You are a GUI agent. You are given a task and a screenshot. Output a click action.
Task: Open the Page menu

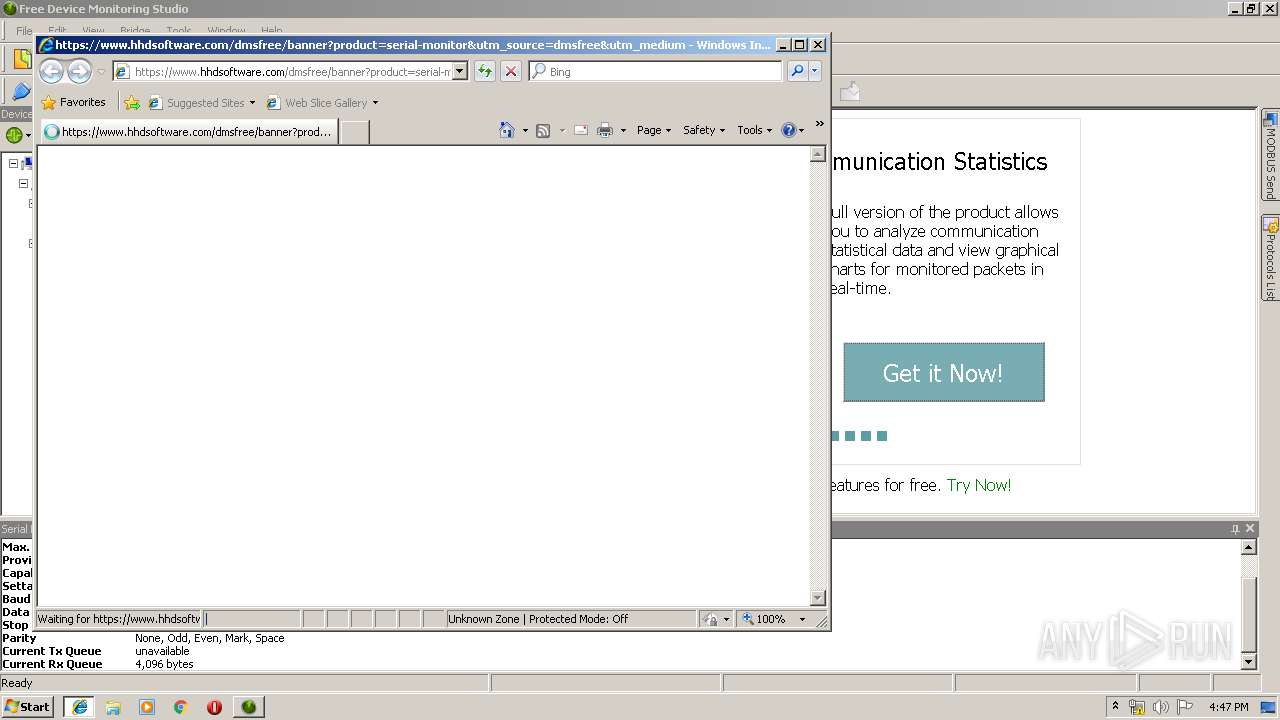pyautogui.click(x=654, y=130)
